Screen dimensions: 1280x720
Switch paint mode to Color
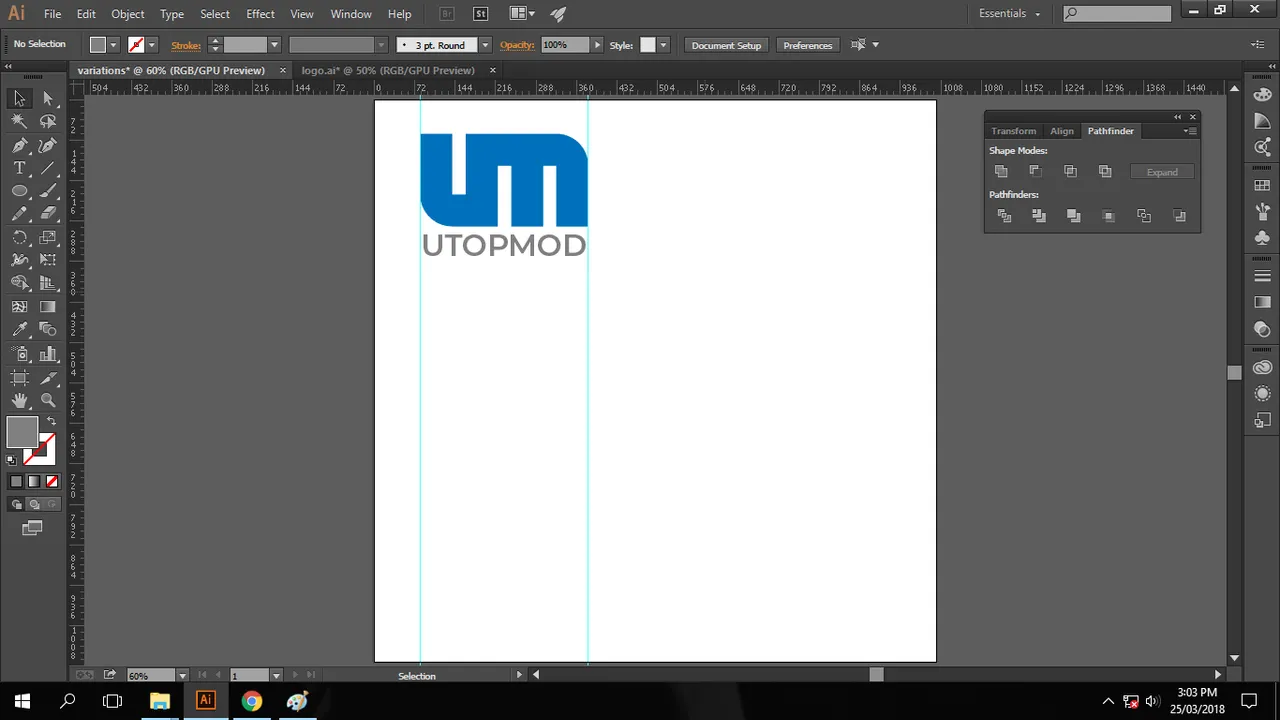pyautogui.click(x=16, y=481)
